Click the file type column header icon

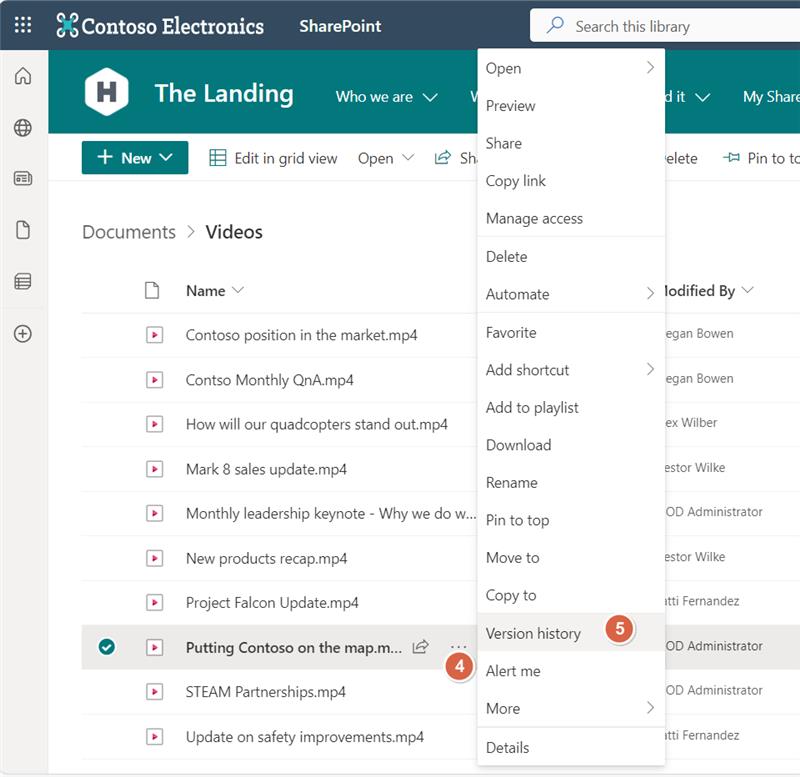pyautogui.click(x=152, y=290)
